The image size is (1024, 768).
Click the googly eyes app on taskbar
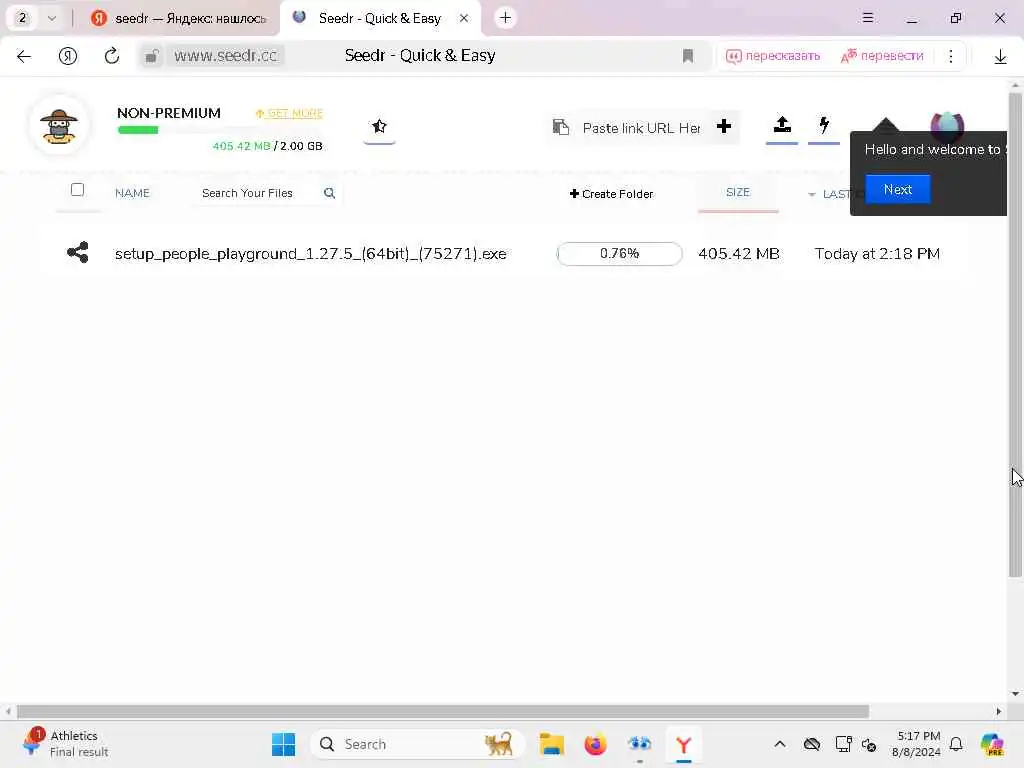[x=639, y=744]
